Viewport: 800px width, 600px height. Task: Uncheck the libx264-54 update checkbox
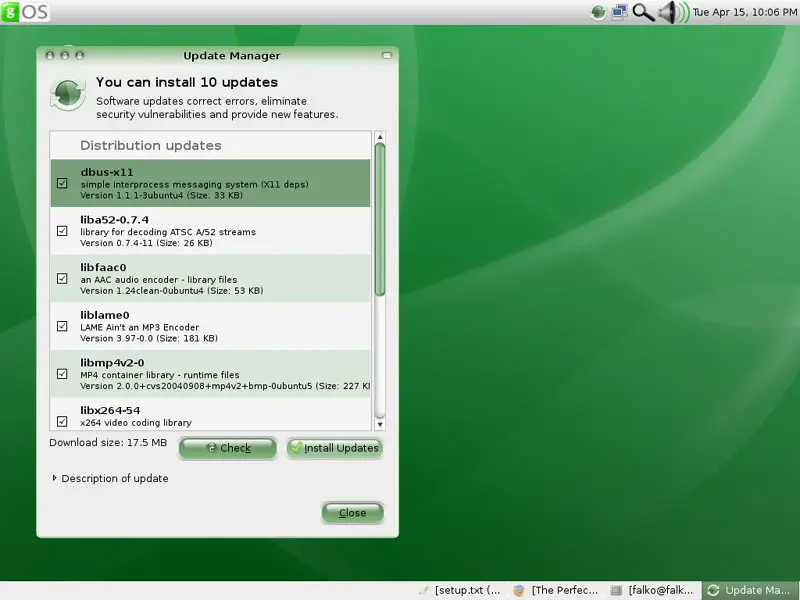click(62, 421)
